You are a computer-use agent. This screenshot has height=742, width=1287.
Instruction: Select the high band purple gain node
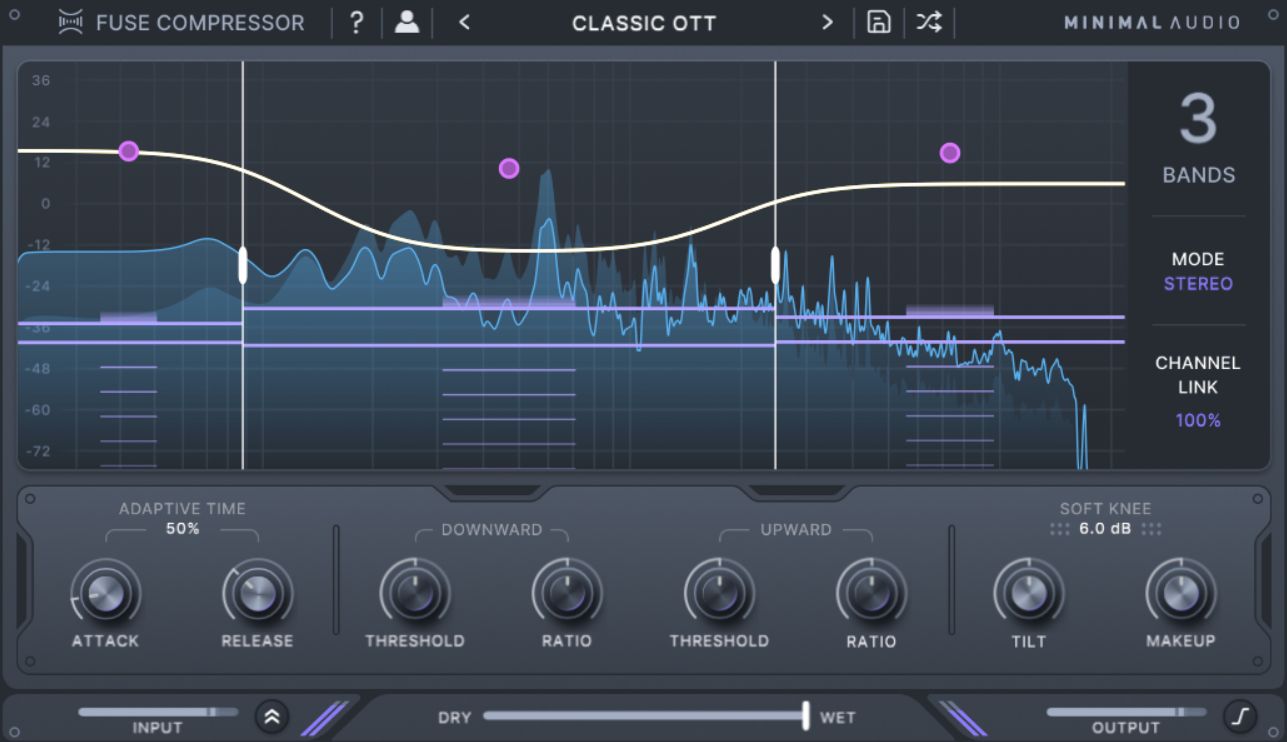coord(950,153)
